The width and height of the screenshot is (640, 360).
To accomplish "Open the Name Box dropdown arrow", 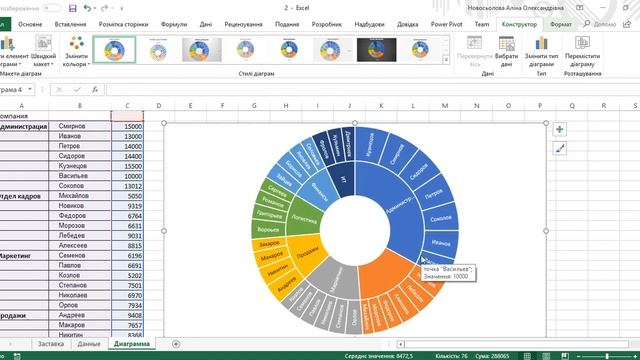I will pyautogui.click(x=30, y=89).
